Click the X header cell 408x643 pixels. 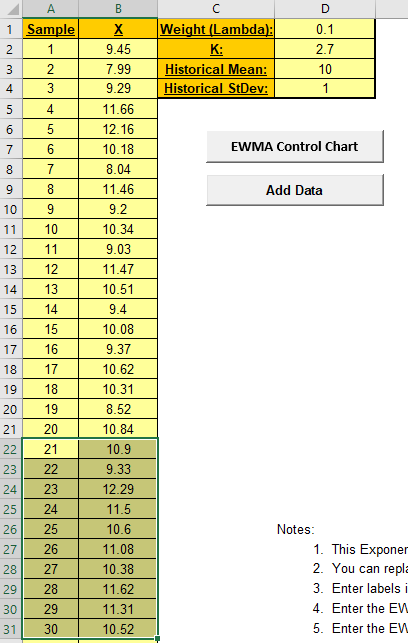(x=118, y=29)
